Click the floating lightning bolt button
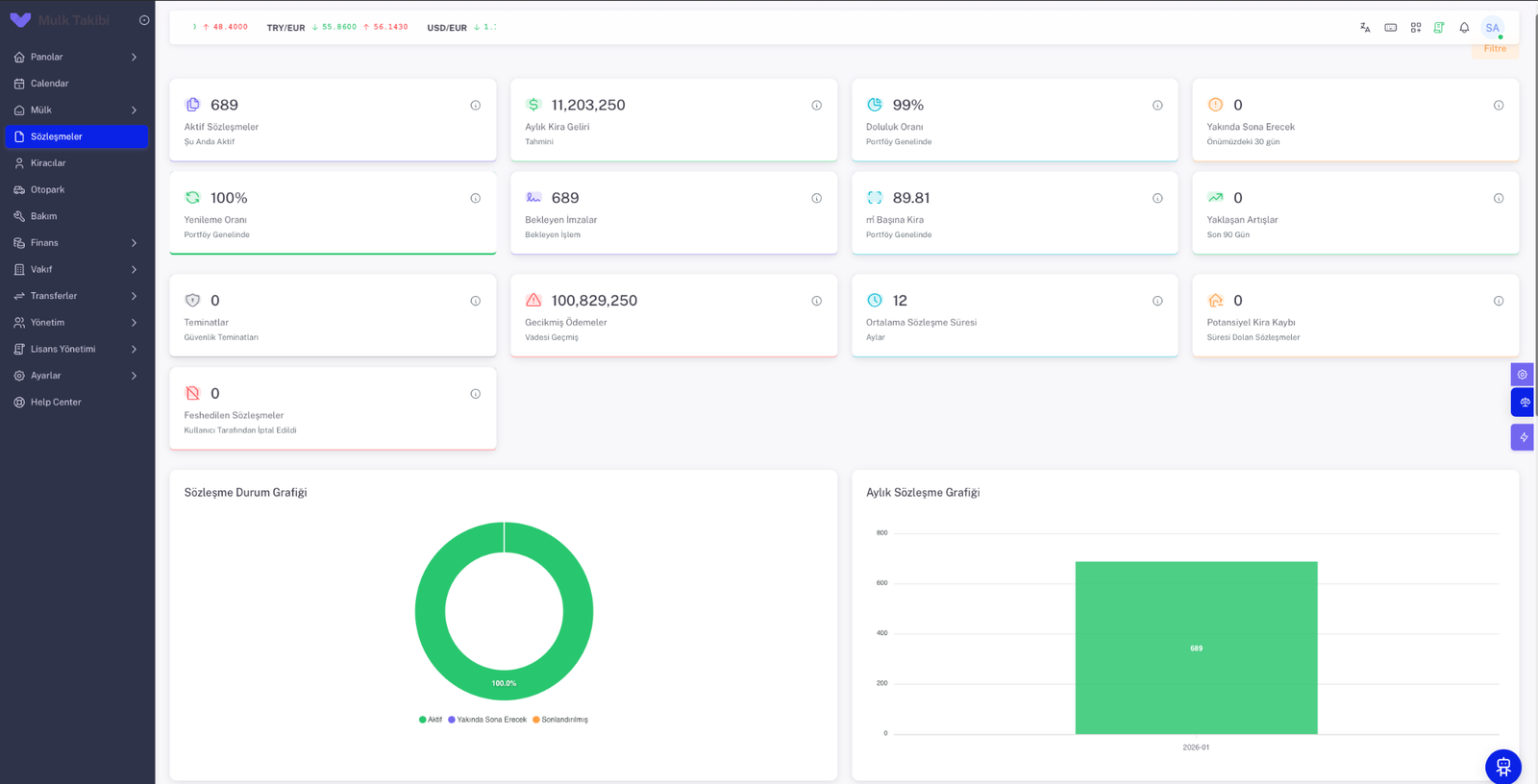Viewport: 1538px width, 784px height. point(1523,437)
